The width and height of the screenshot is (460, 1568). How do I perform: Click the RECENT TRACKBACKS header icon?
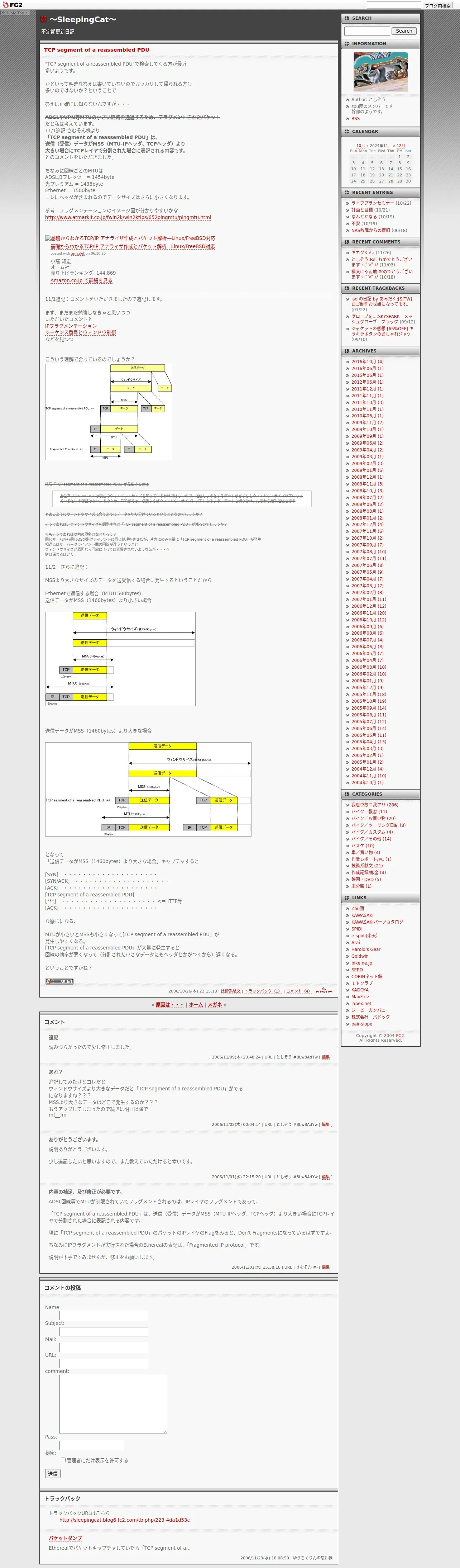click(347, 289)
